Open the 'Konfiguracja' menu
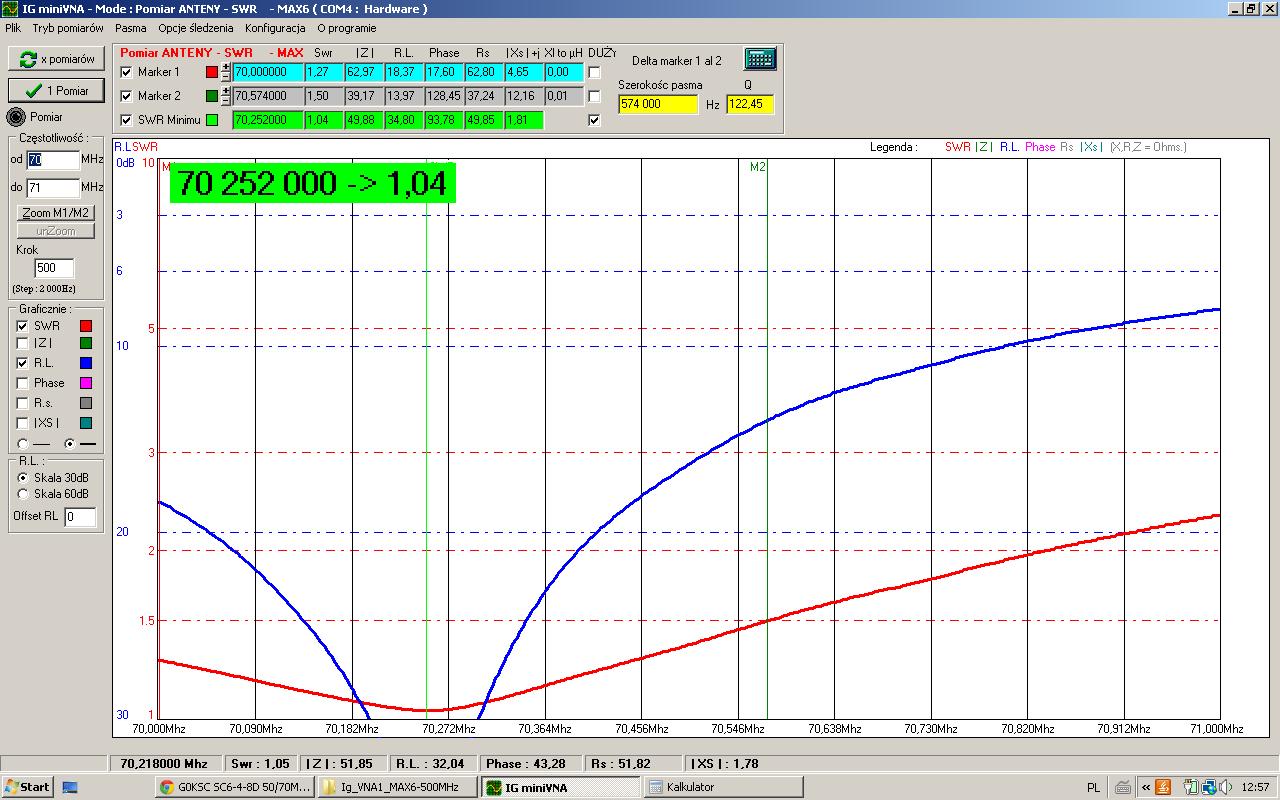 tap(275, 28)
